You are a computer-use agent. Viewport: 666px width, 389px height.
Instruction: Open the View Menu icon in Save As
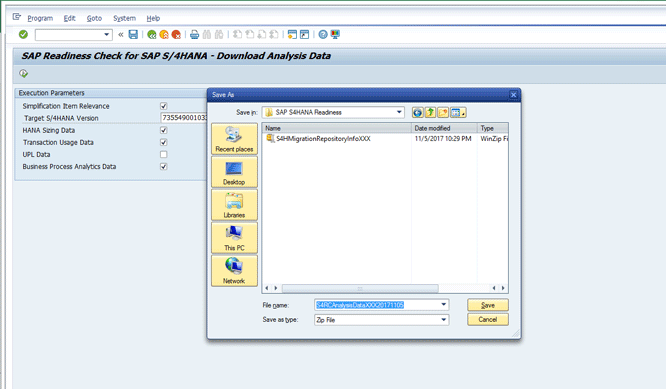458,113
